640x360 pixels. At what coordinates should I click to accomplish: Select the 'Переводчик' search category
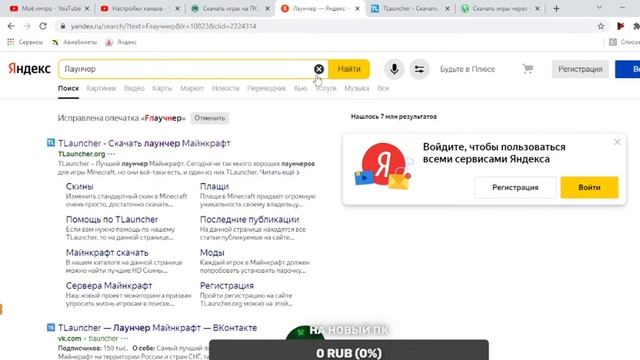pyautogui.click(x=267, y=88)
